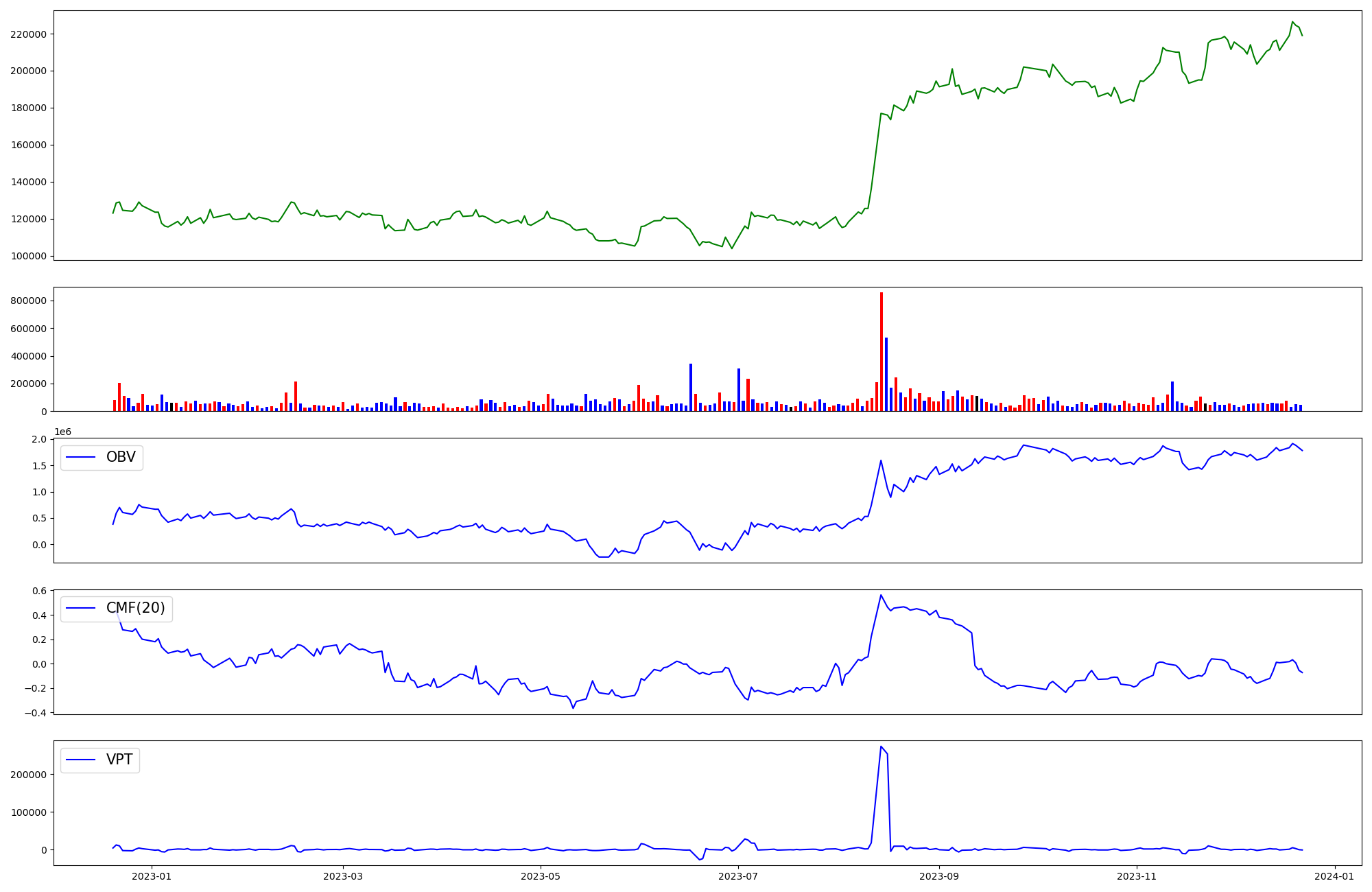Click the 2024-01 date tick label

point(1334,876)
